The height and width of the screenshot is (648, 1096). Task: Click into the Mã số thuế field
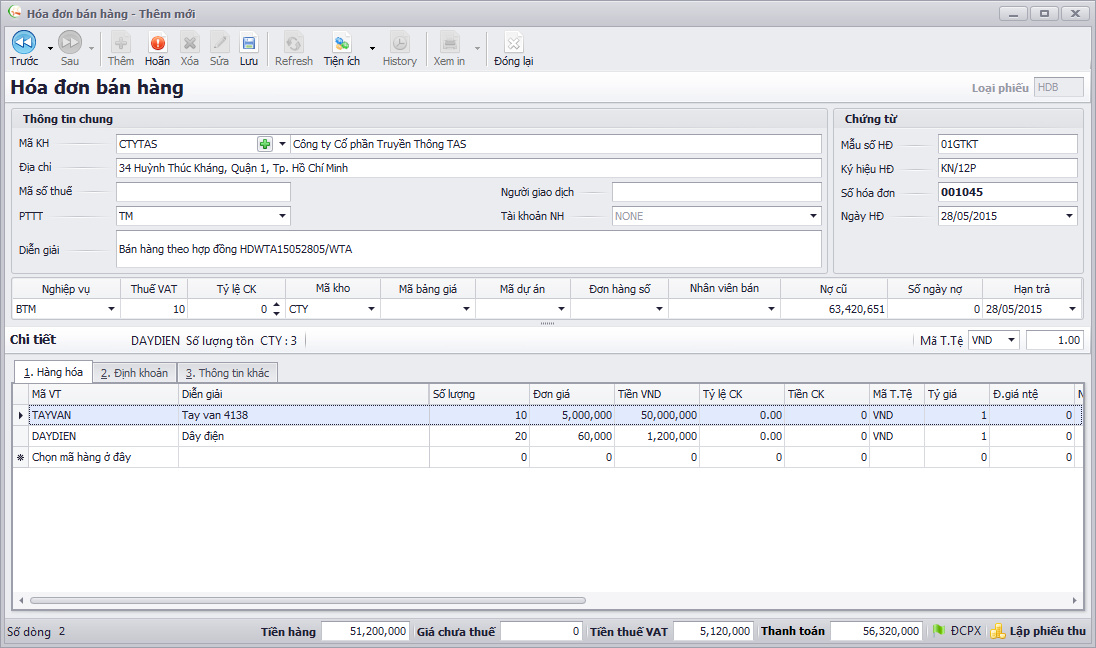(203, 192)
